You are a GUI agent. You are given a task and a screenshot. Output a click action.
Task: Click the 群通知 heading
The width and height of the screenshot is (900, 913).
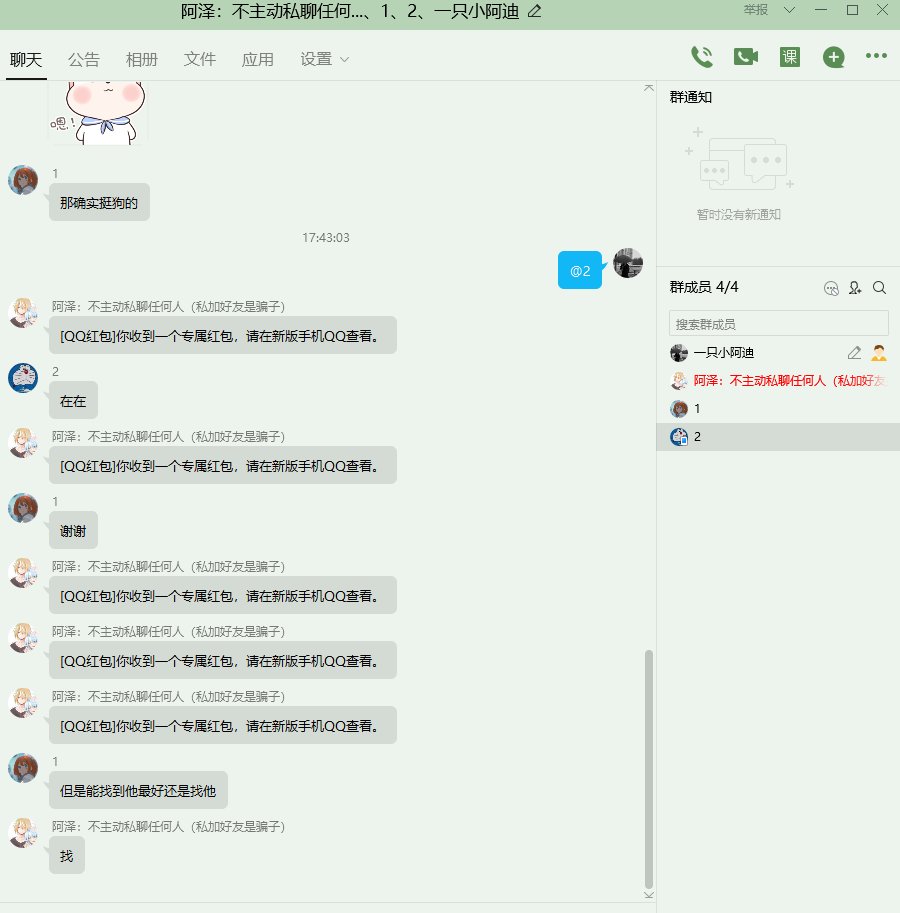click(690, 97)
